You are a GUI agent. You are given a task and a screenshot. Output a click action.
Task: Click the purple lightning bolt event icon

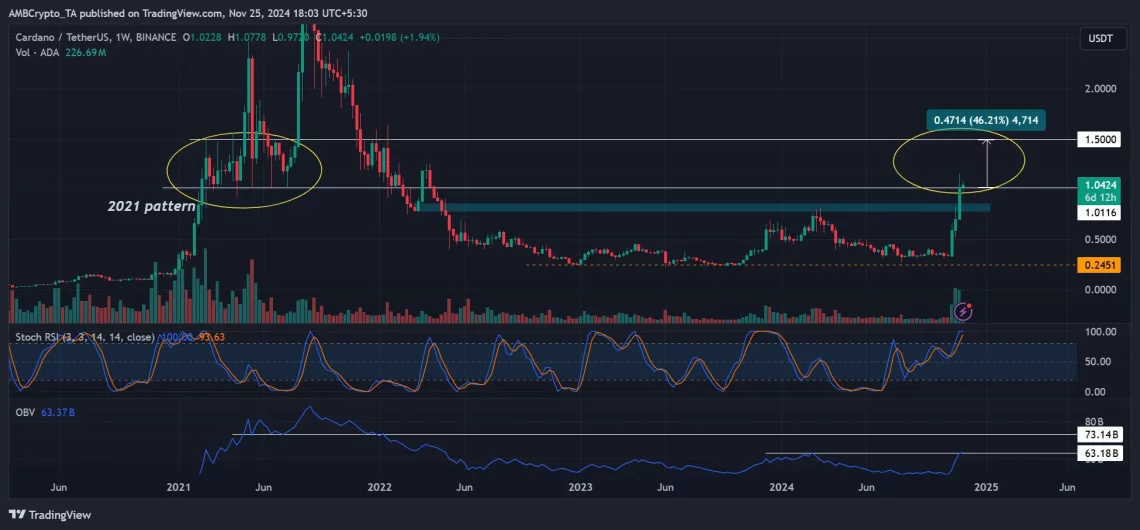coord(963,312)
